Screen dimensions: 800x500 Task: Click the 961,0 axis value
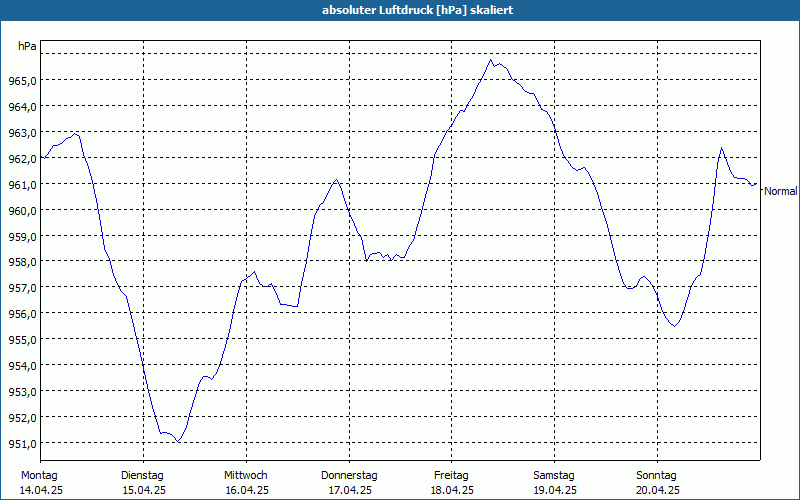pos(22,184)
